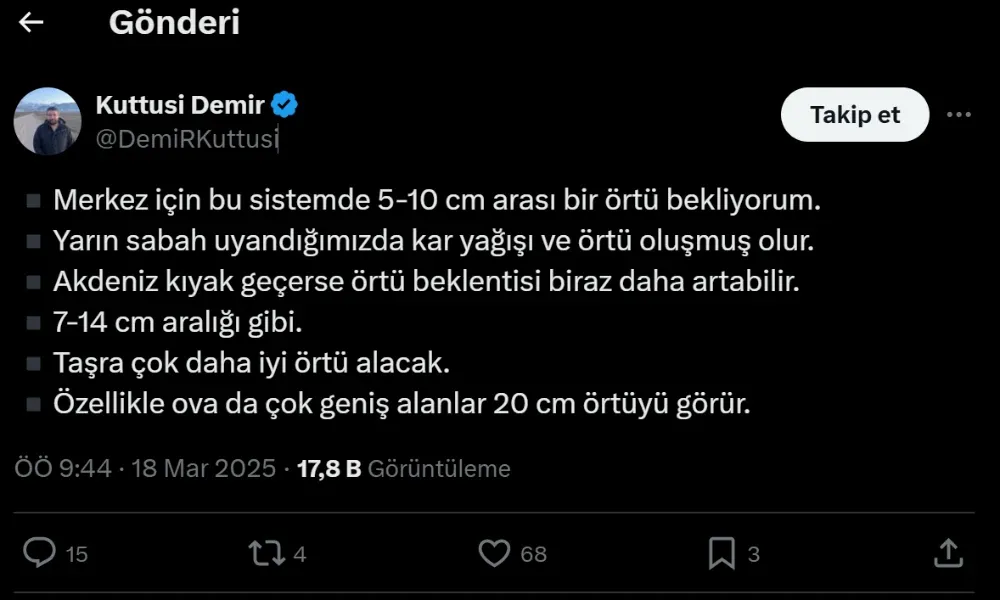Click the like count 68
The image size is (1000, 600).
tap(534, 554)
